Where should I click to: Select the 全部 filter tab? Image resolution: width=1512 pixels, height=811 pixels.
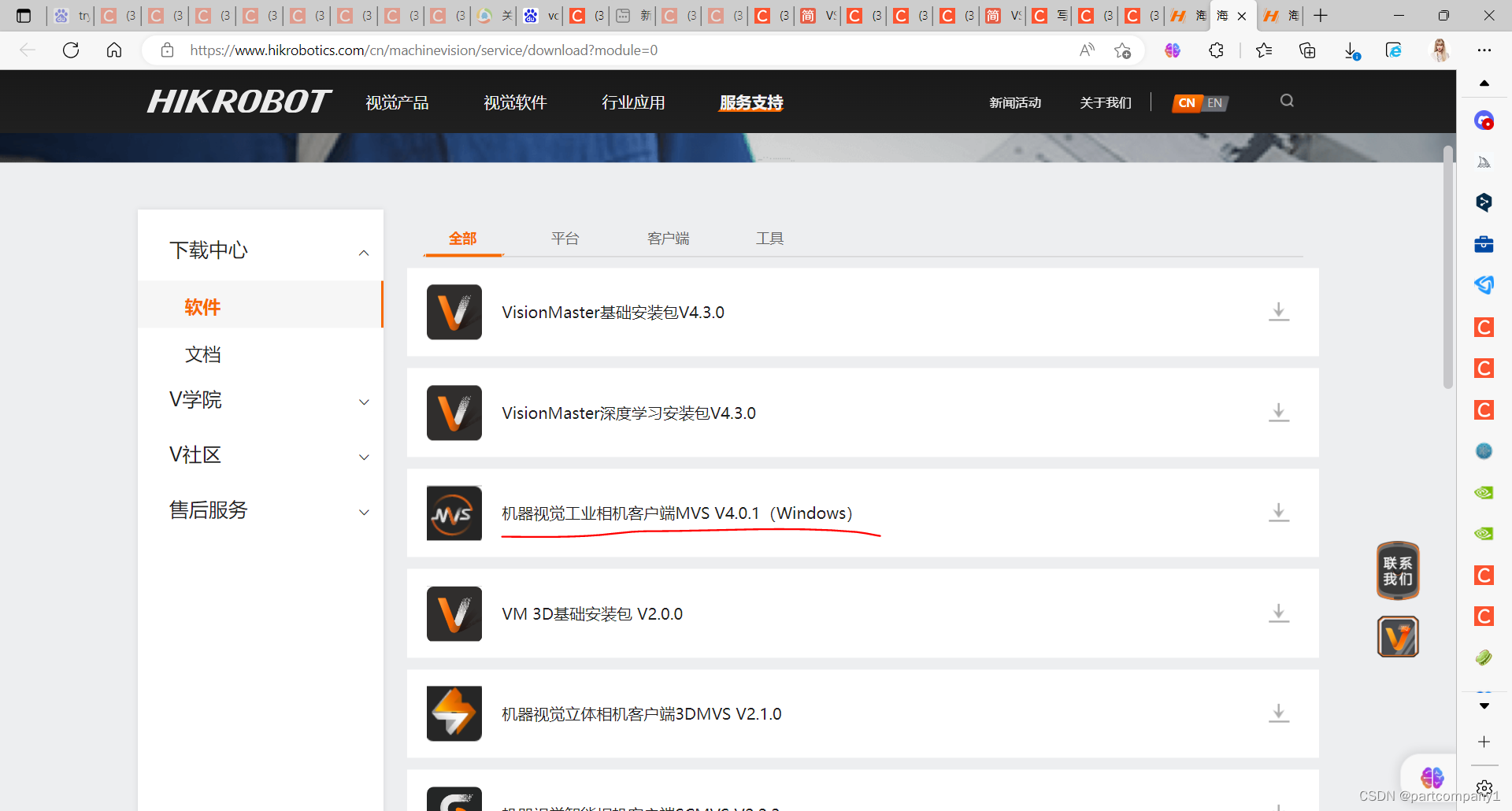click(463, 239)
